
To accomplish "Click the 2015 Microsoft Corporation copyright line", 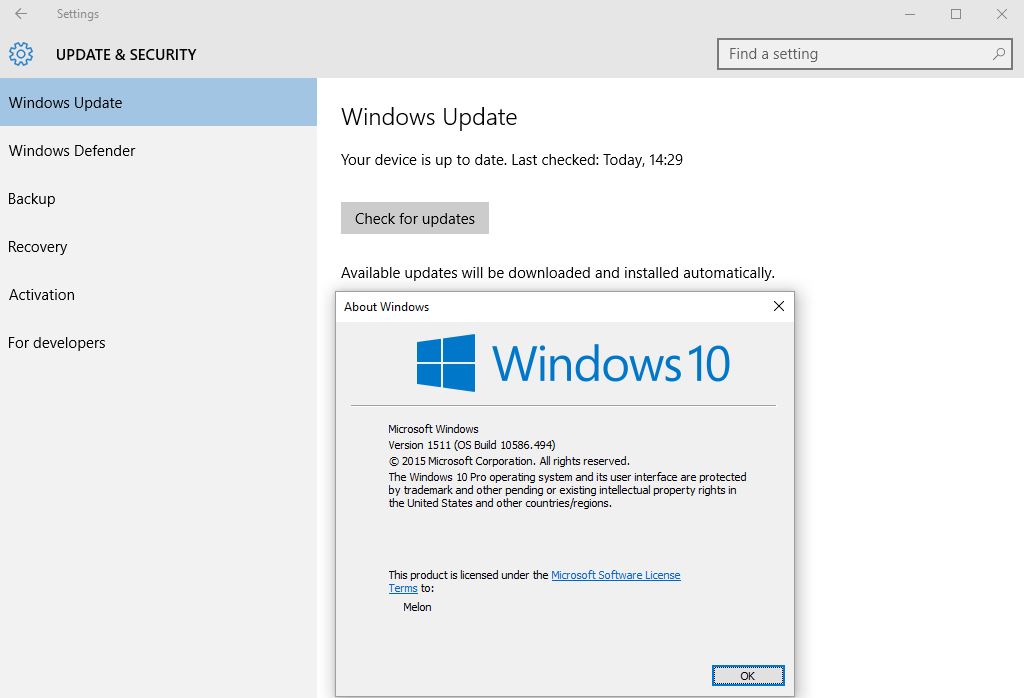I will pyautogui.click(x=509, y=461).
